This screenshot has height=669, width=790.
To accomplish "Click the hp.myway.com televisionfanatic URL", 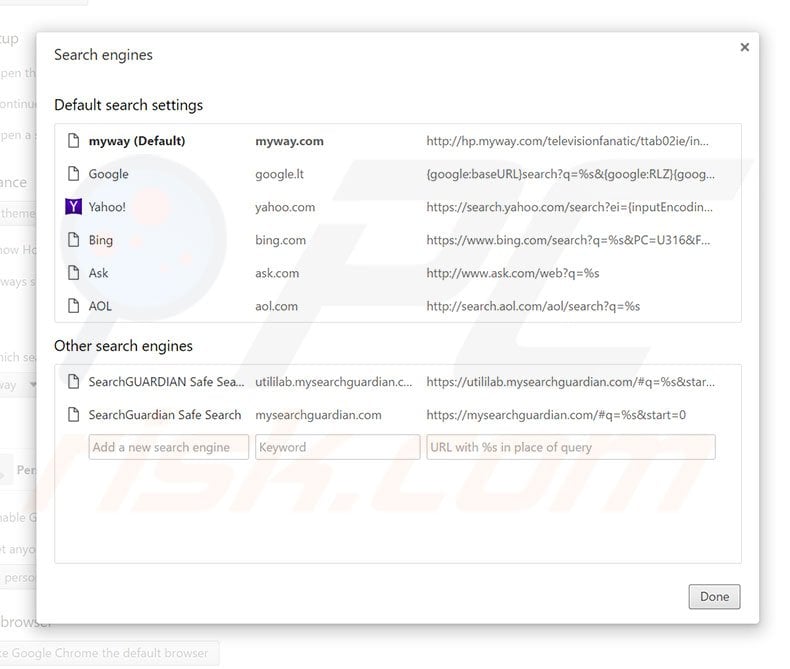I will [x=568, y=141].
